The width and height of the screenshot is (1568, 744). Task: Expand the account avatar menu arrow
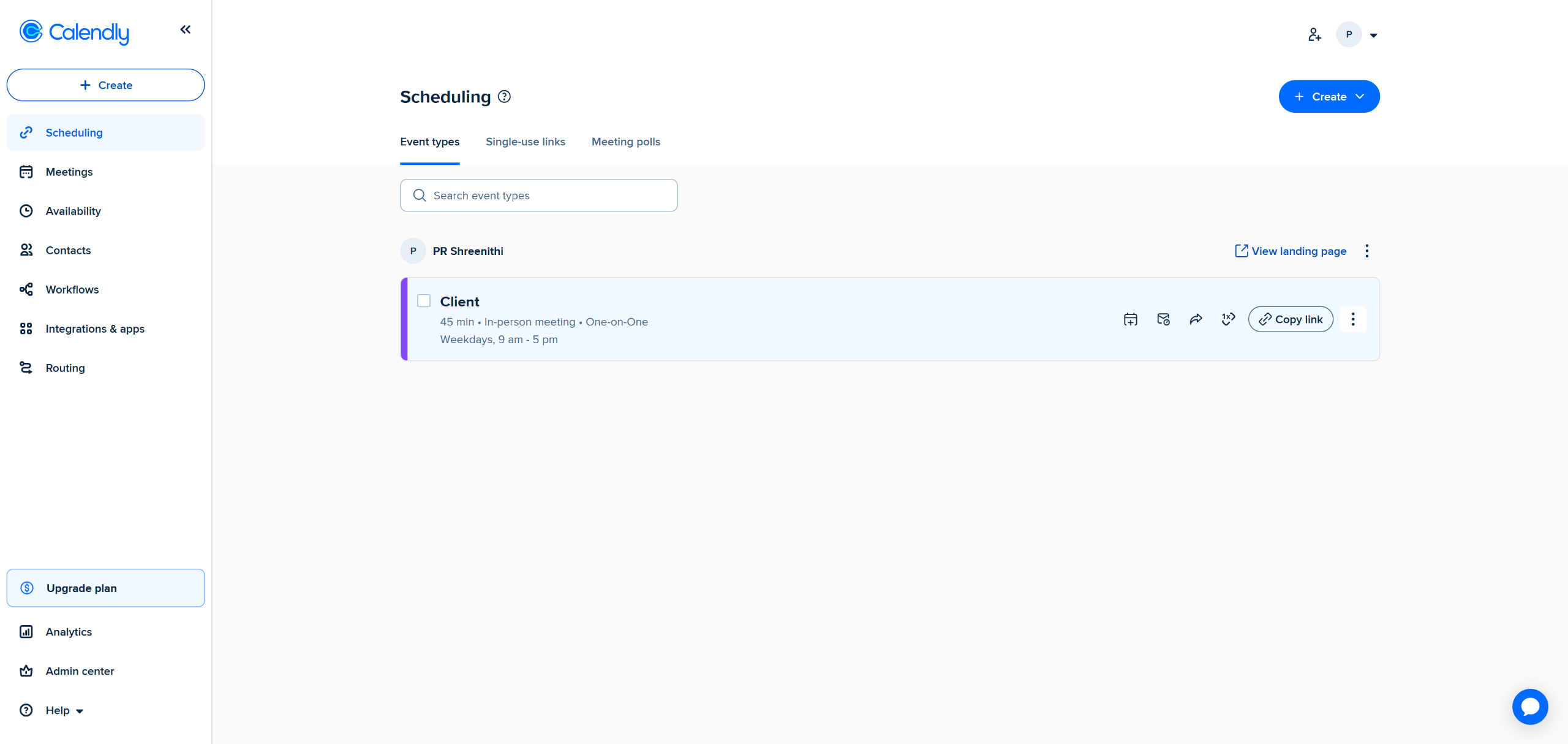tap(1373, 36)
